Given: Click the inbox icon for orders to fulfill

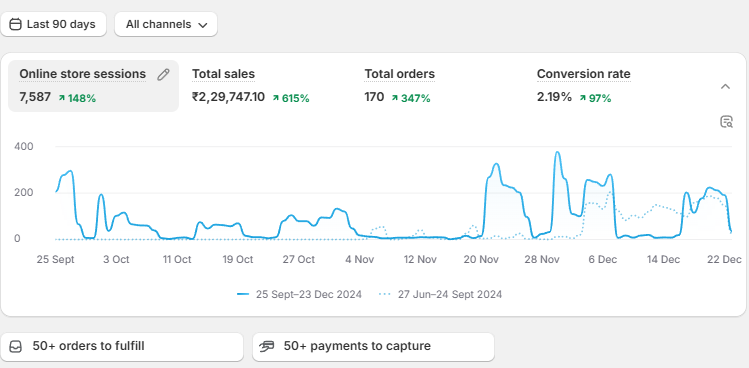Looking at the screenshot, I should coord(16,346).
